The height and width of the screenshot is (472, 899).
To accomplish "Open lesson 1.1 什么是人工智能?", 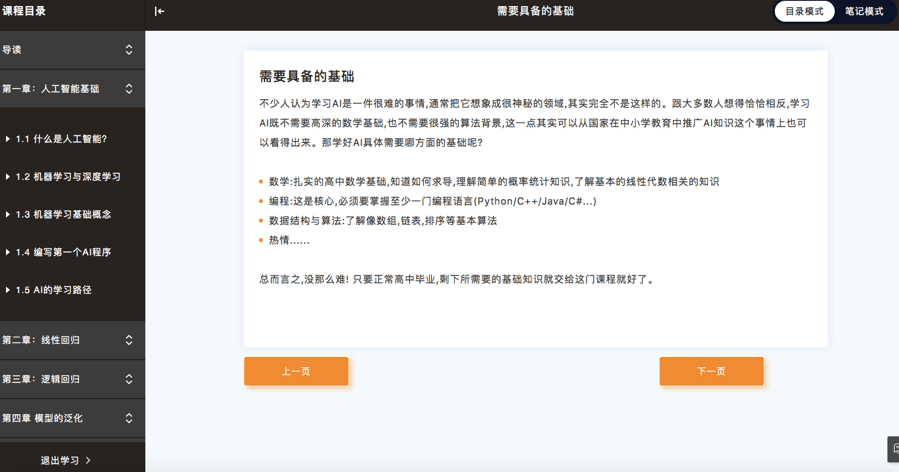I will [x=61, y=139].
